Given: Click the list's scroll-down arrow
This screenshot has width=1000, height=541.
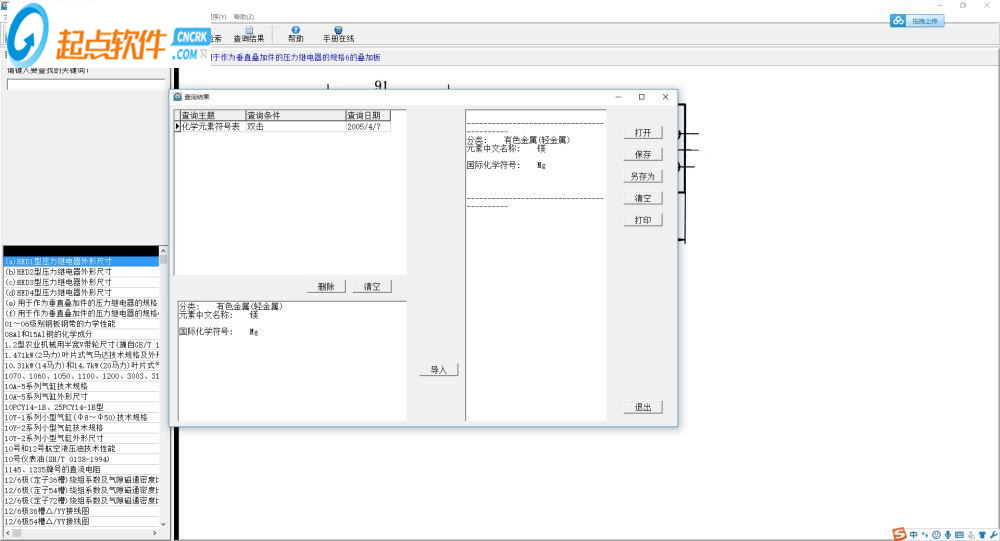Looking at the screenshot, I should click(163, 523).
